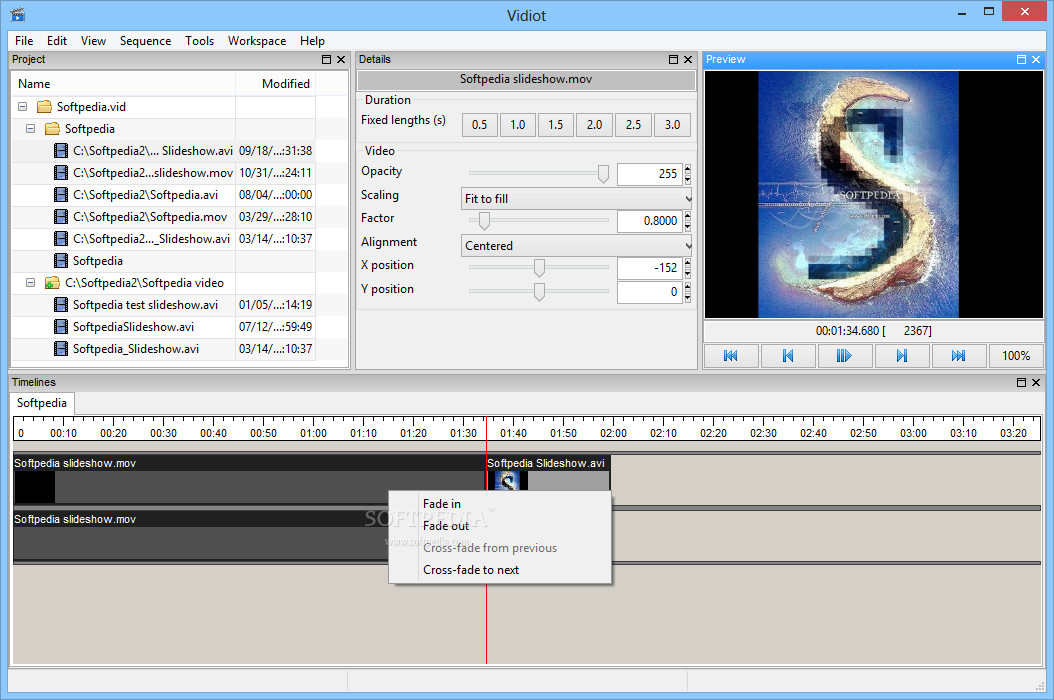Open the File menu
The image size is (1054, 700).
click(24, 41)
